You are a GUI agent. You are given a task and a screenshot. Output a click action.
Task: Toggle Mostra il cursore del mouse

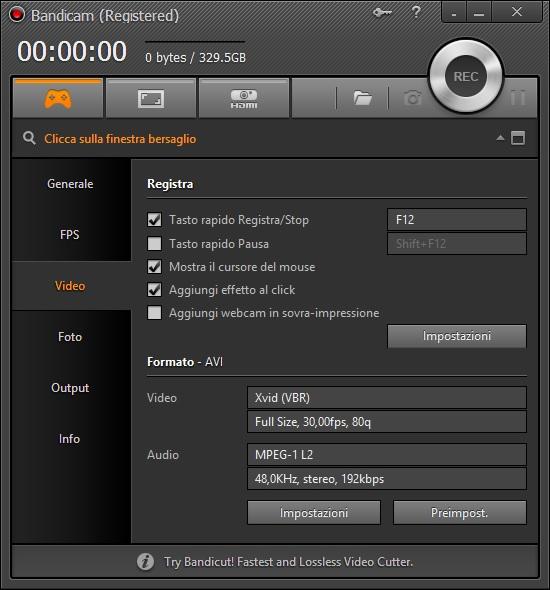pyautogui.click(x=154, y=267)
